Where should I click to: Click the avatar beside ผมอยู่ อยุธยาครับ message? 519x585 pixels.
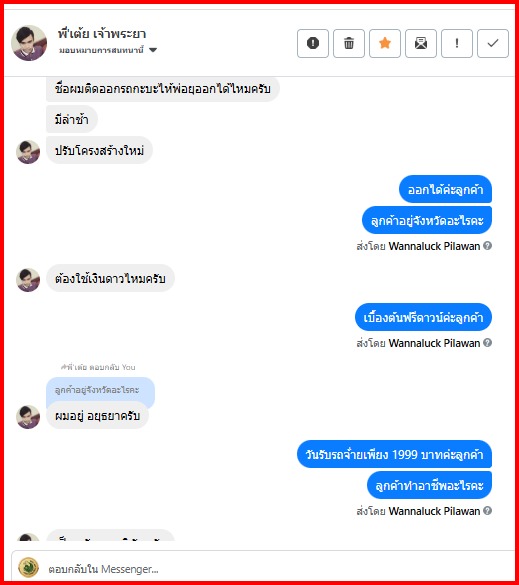pyautogui.click(x=28, y=417)
